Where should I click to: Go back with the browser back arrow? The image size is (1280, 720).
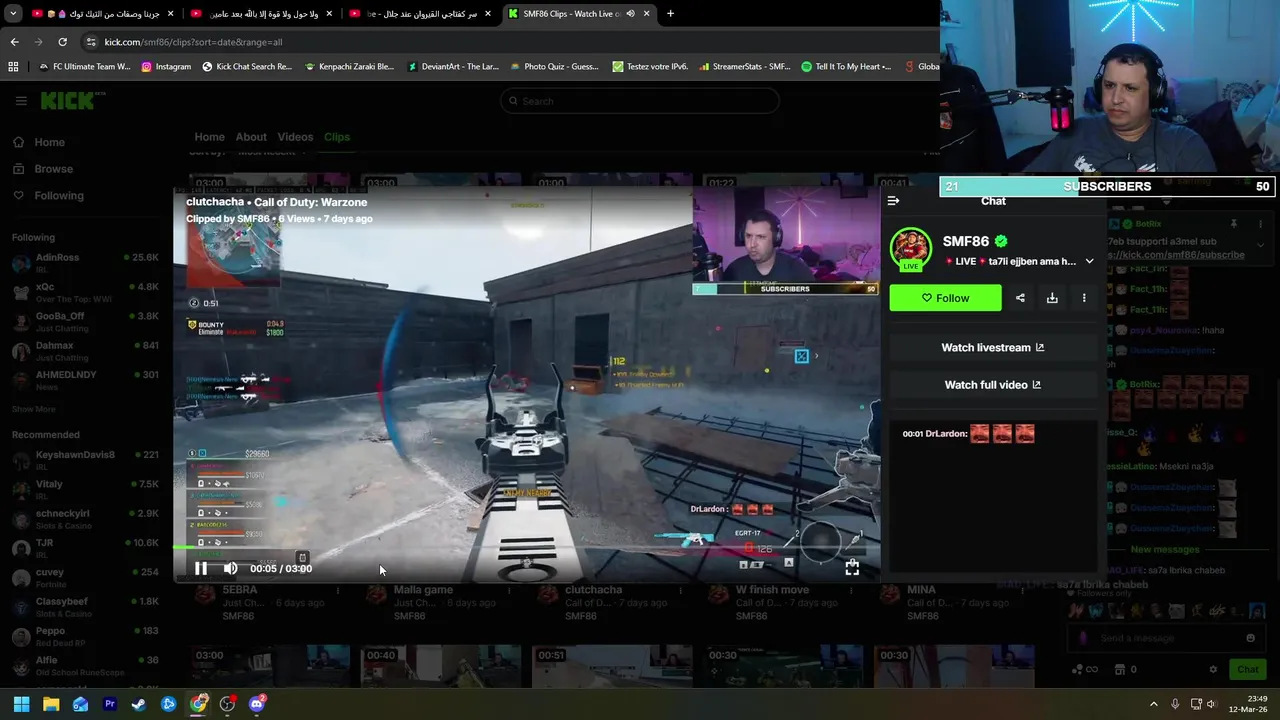point(14,42)
